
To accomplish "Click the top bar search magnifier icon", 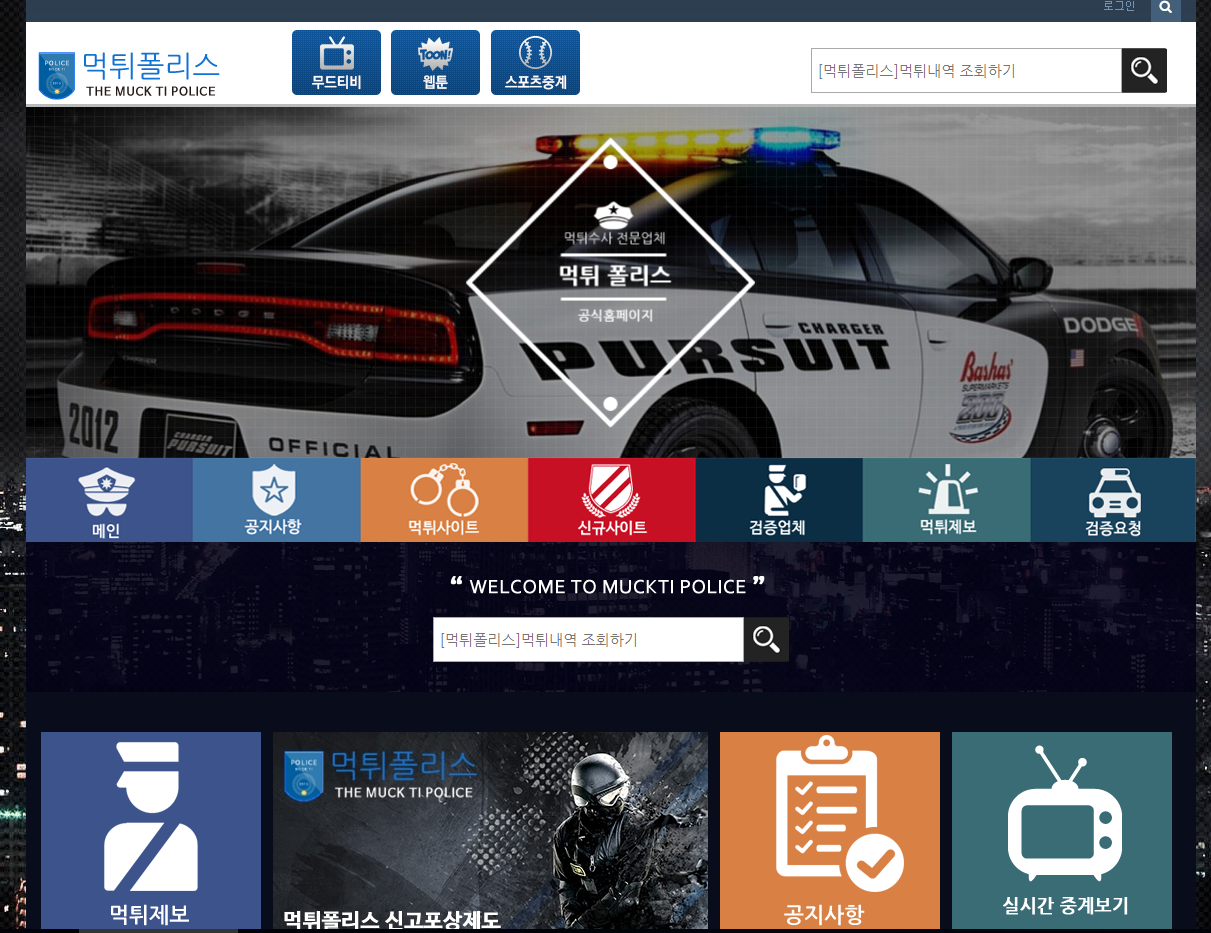I will pyautogui.click(x=1165, y=8).
